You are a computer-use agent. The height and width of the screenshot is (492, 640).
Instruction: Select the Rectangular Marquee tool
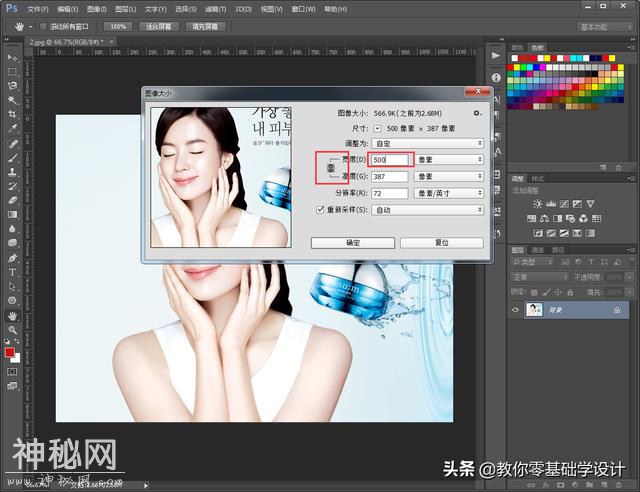[12, 72]
